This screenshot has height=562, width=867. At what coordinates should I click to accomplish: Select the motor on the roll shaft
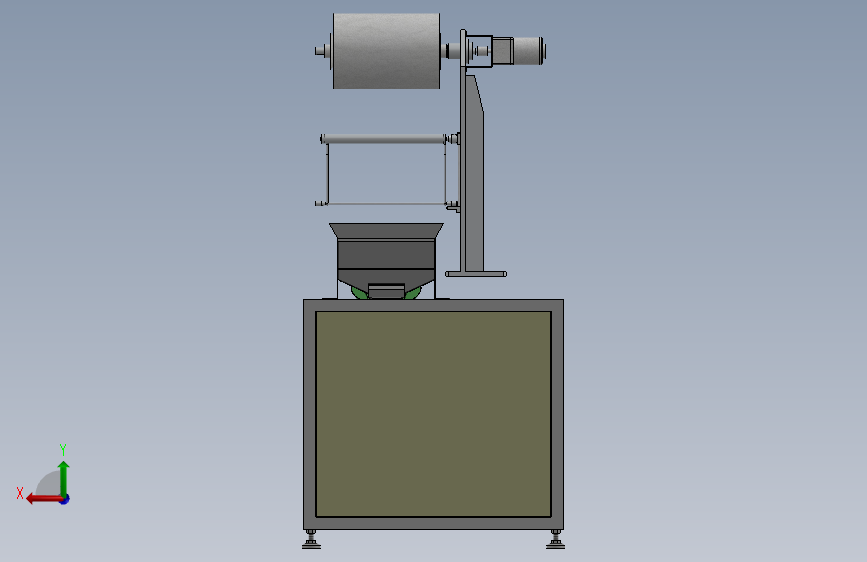pos(519,51)
